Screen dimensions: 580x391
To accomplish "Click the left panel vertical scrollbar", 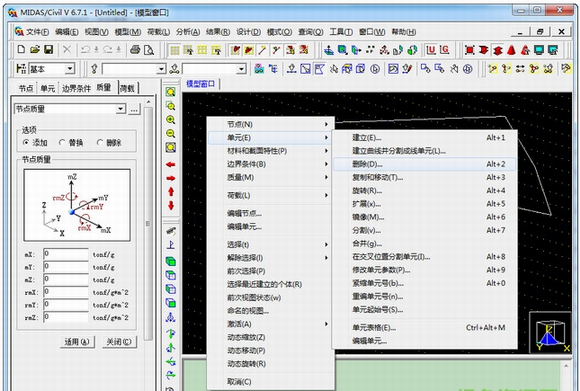I will tap(148, 223).
